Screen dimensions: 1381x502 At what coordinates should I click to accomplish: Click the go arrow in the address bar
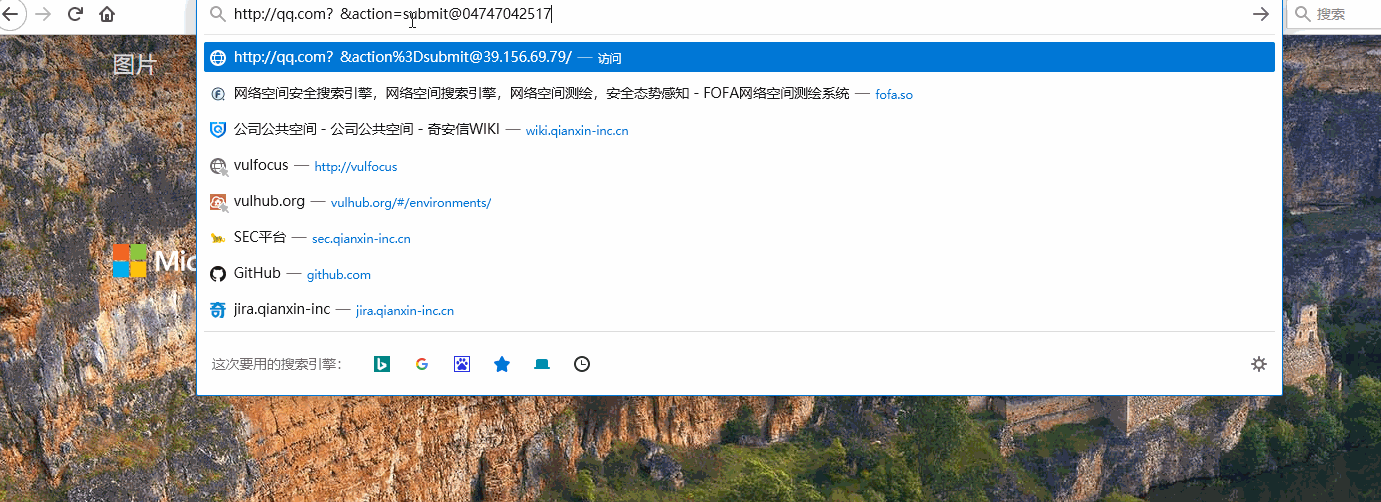[x=1260, y=14]
